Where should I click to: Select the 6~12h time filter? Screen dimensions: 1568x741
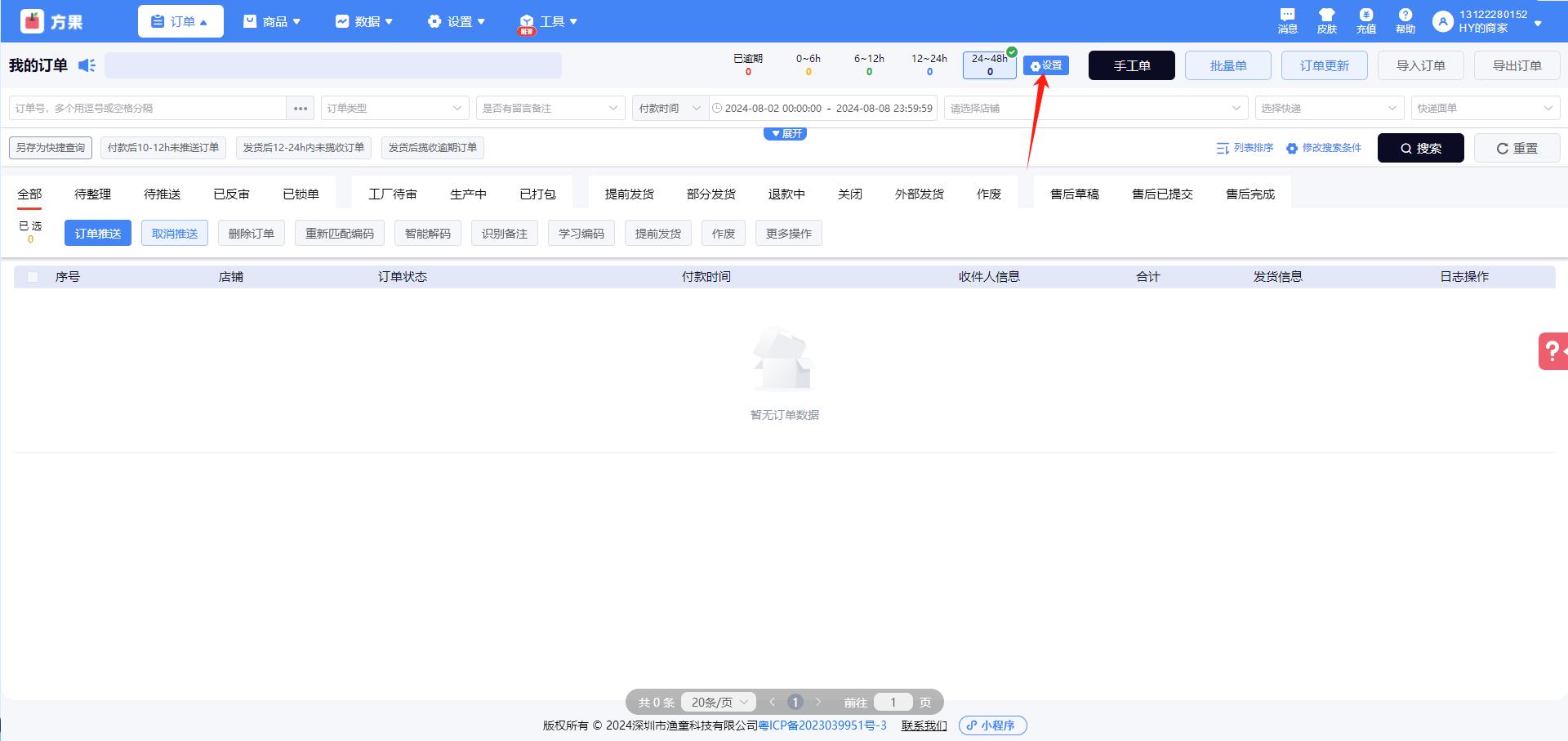pos(869,65)
